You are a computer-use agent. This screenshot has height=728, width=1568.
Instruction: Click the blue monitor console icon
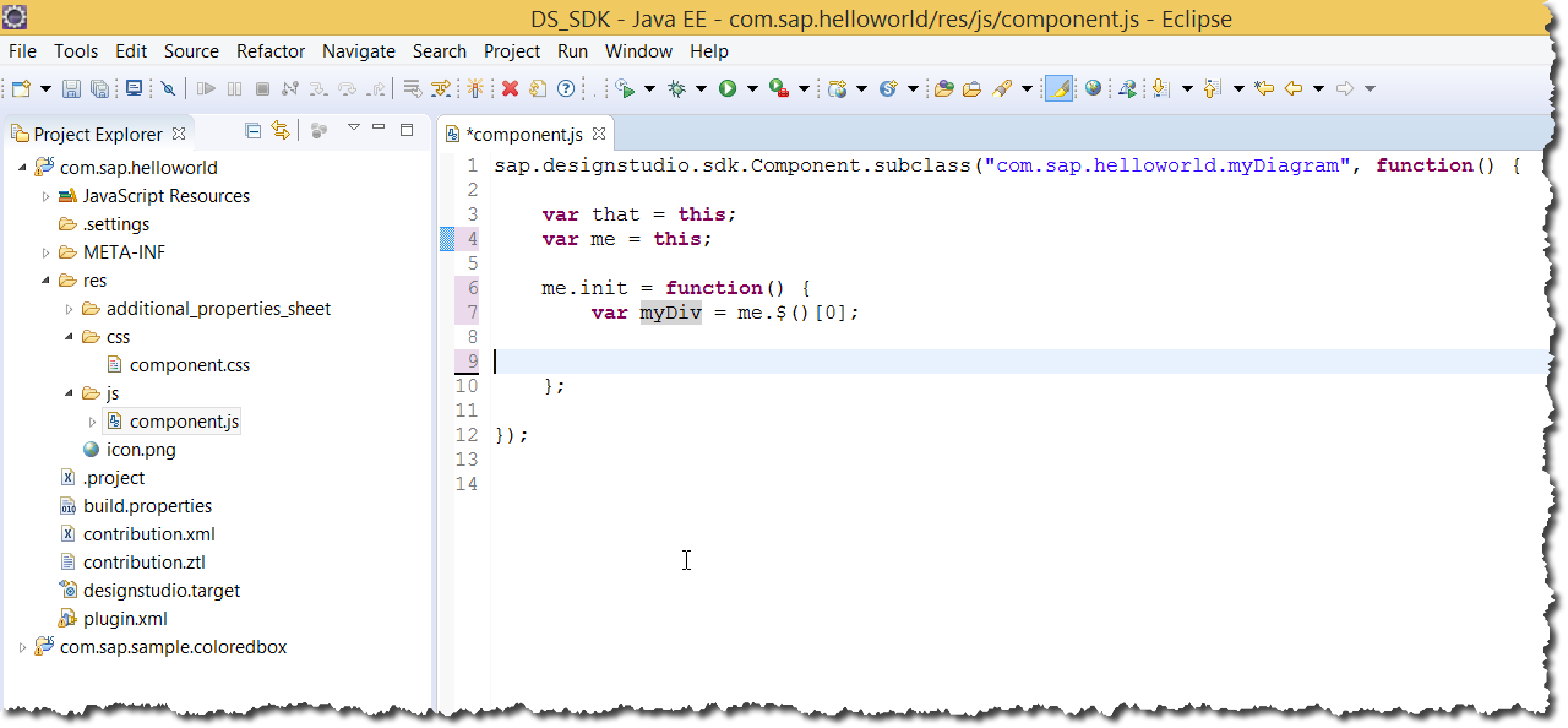pyautogui.click(x=134, y=89)
